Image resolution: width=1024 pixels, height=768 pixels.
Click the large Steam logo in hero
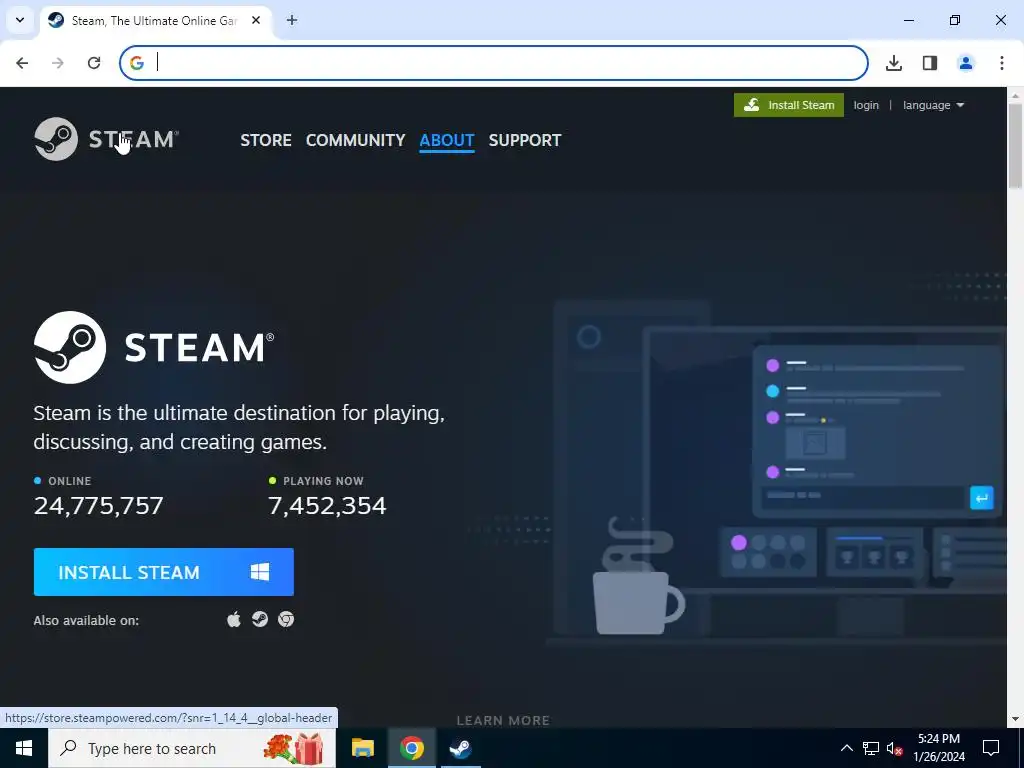pyautogui.click(x=154, y=347)
